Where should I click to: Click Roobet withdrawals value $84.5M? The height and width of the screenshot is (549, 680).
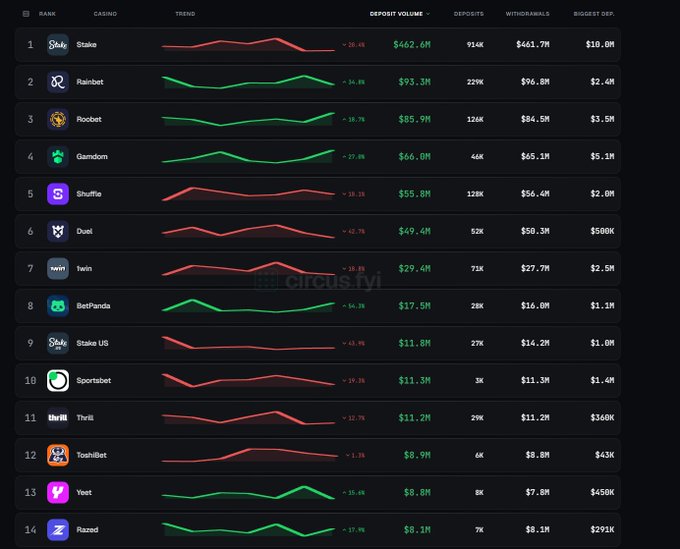click(x=535, y=119)
